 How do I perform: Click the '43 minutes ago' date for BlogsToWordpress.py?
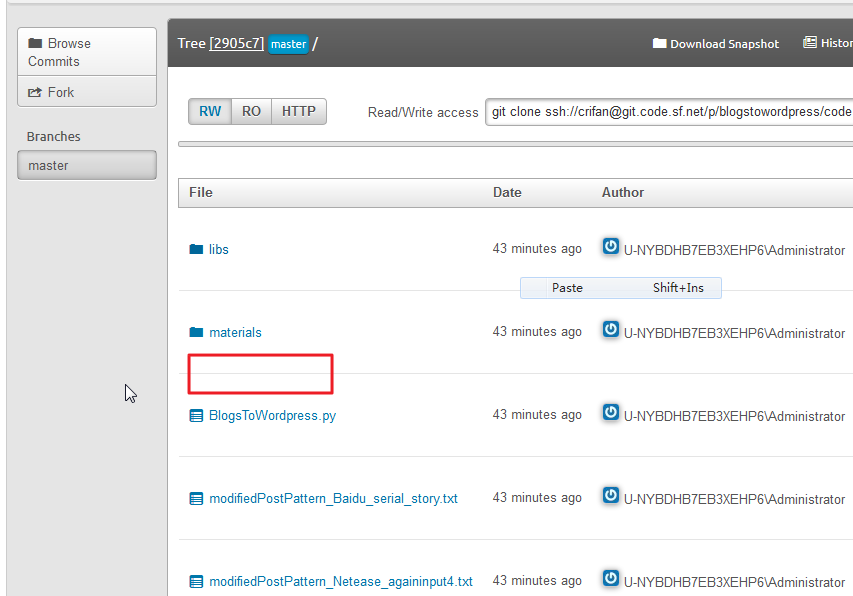click(x=537, y=414)
